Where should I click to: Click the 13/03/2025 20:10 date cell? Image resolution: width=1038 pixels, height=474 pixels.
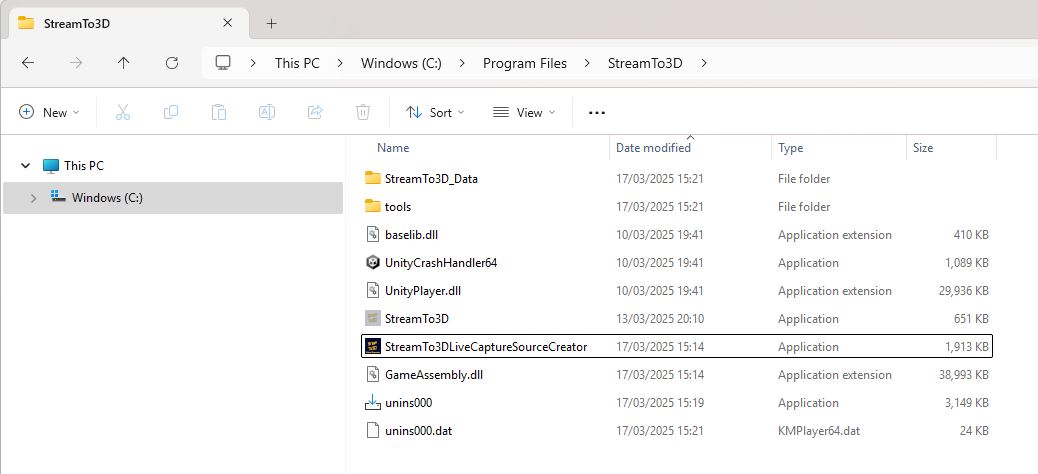pos(660,319)
